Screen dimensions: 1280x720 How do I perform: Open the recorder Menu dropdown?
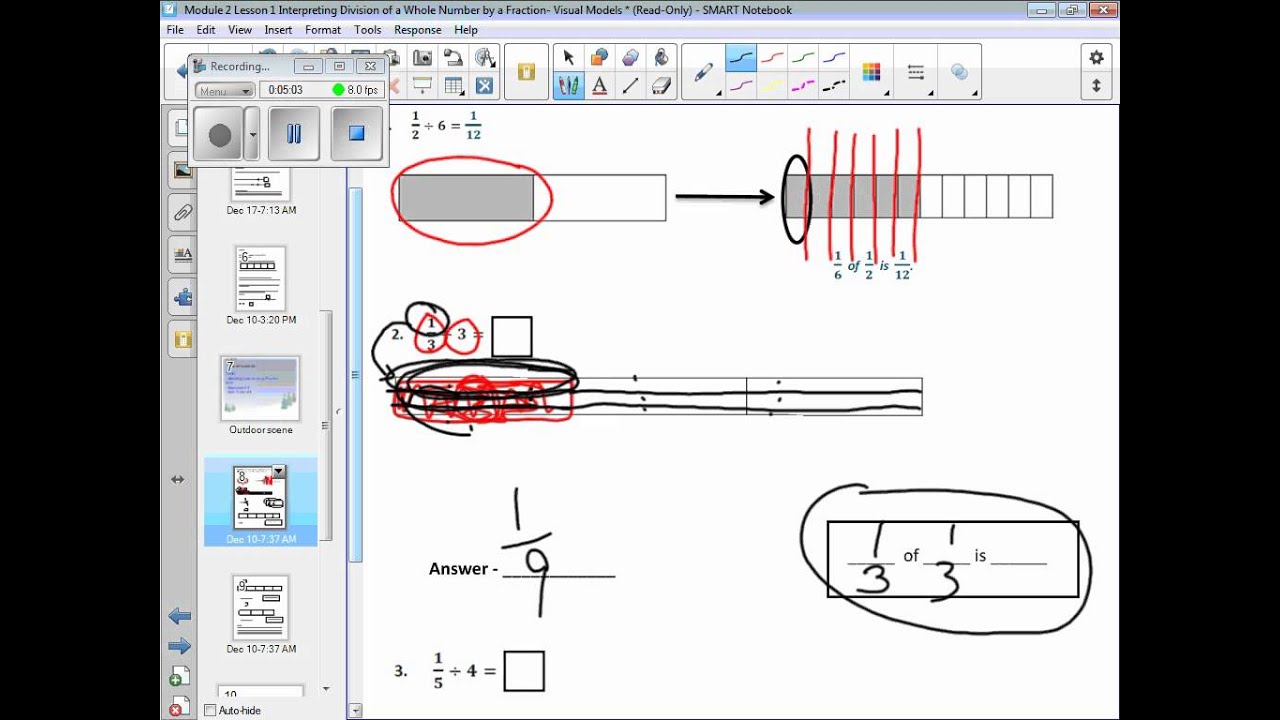point(225,90)
